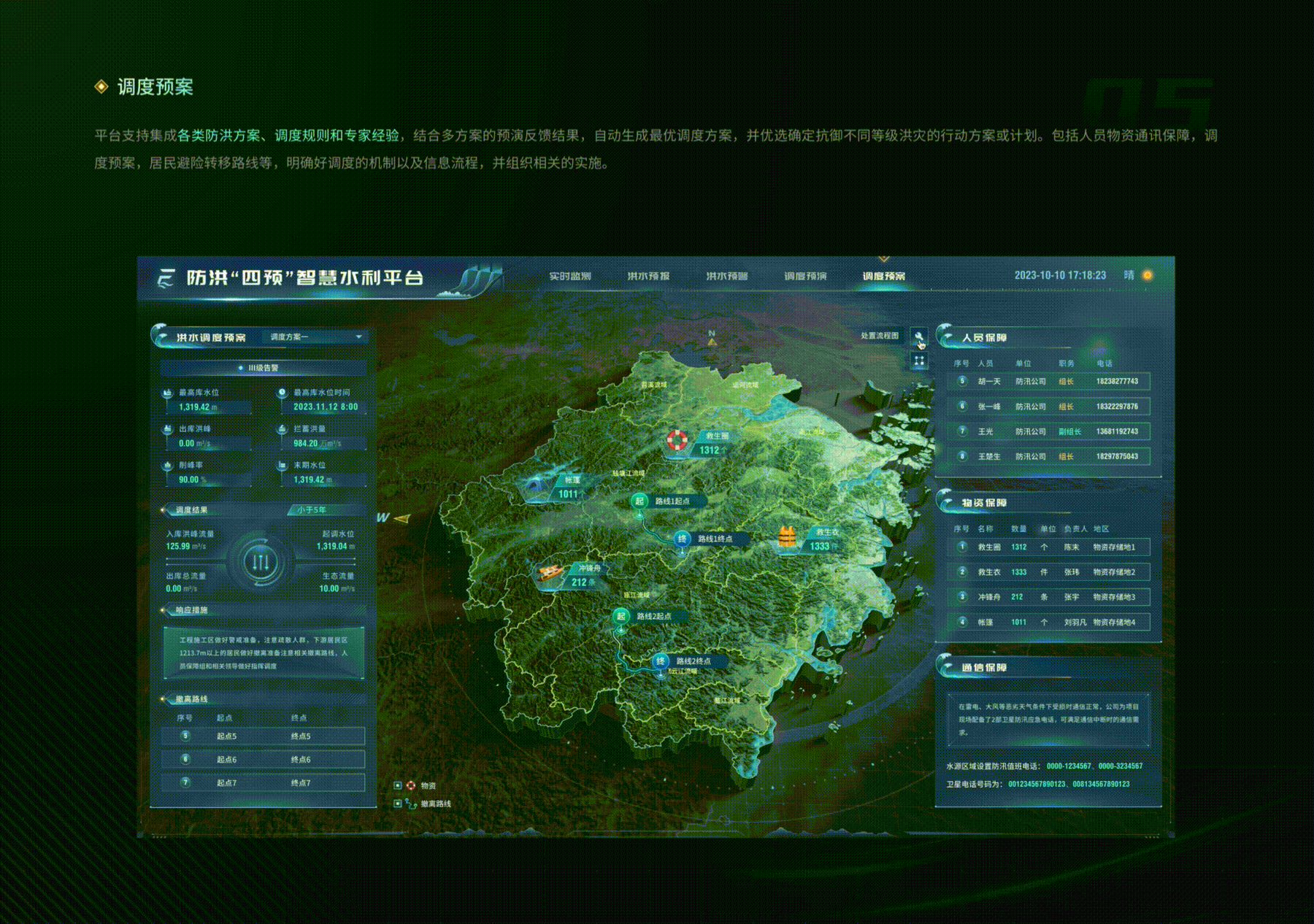Screen dimensions: 1314x924
Task: Select the active 调度预案 tab
Action: [884, 276]
